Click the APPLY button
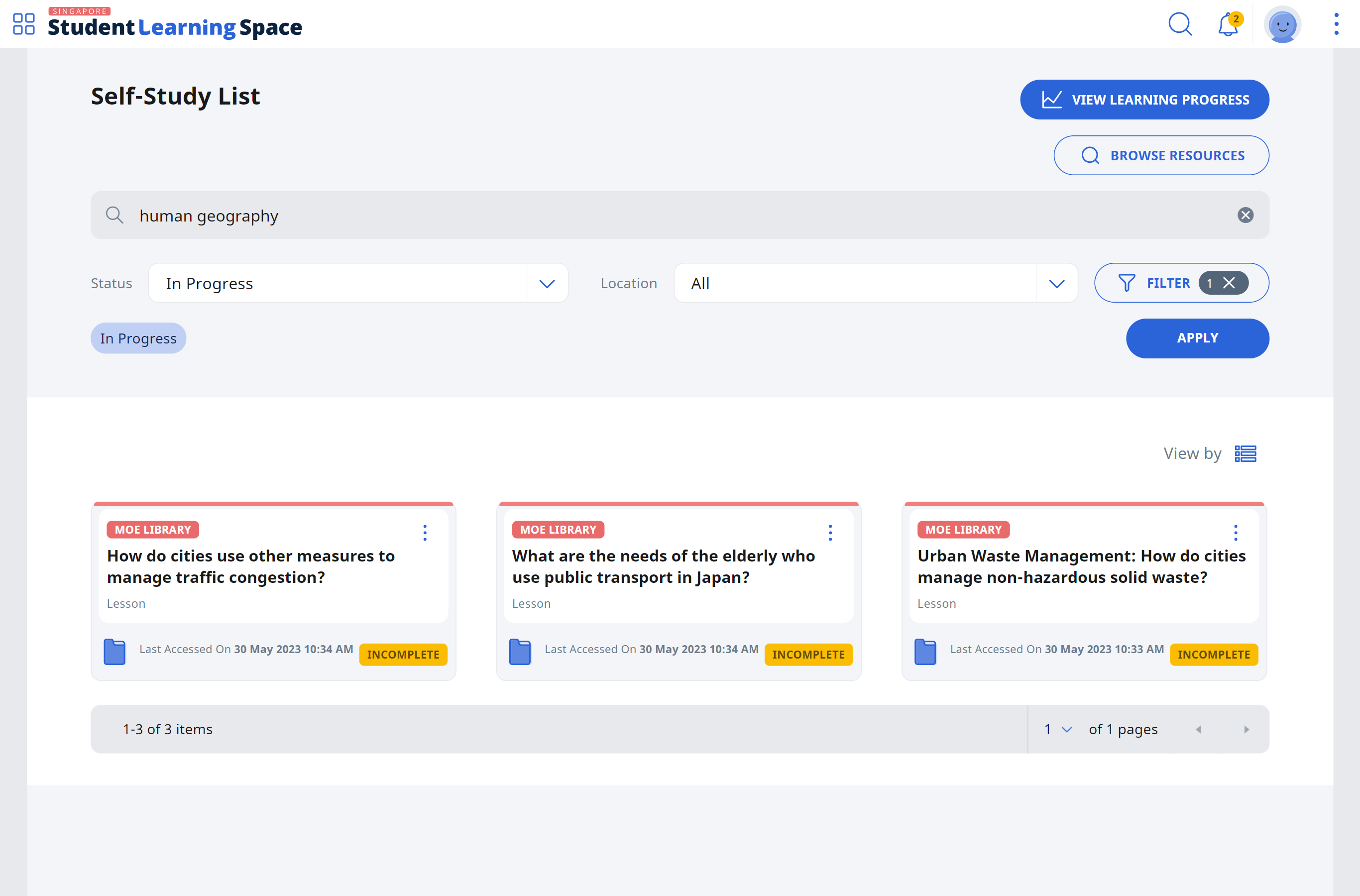Screen dimensions: 1360x896 [1197, 338]
